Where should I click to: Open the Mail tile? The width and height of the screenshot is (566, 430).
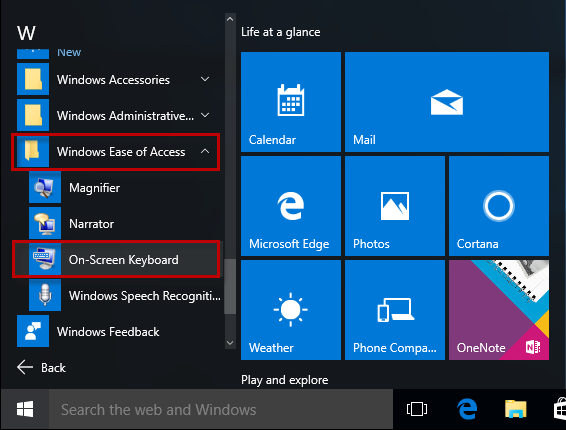(x=447, y=102)
